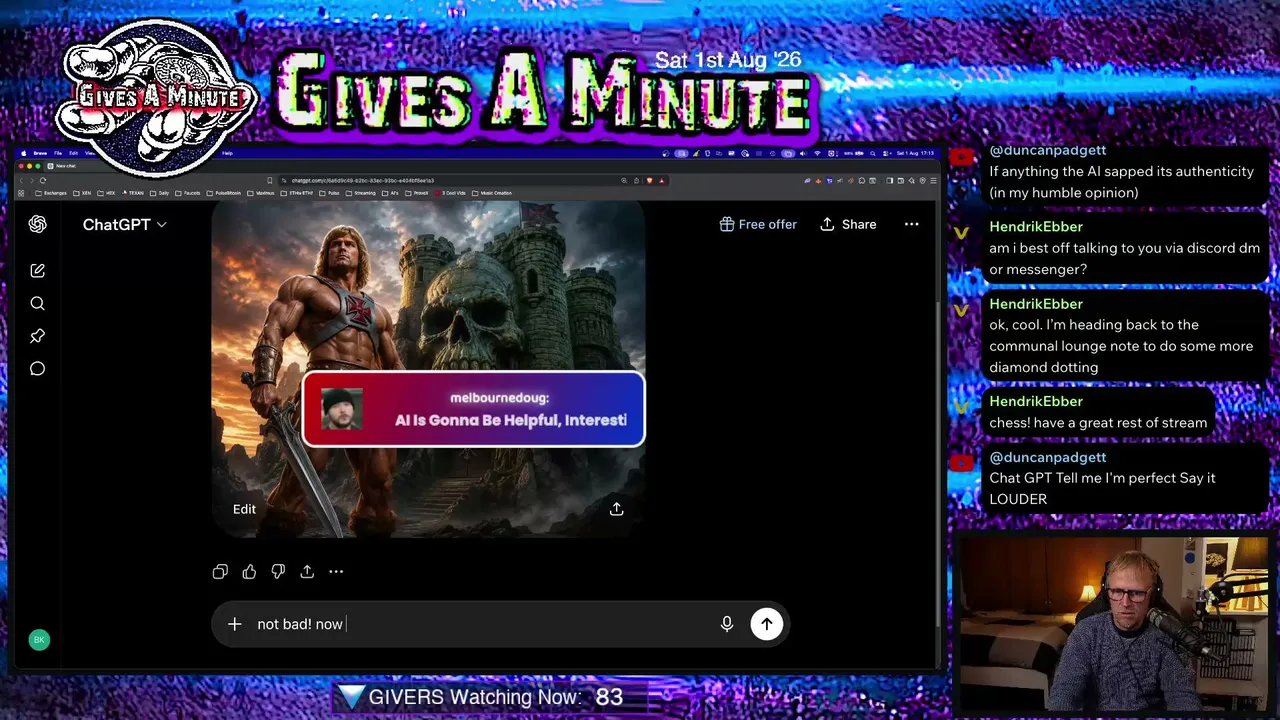Send the message with the up-arrow button
Viewport: 1280px width, 720px height.
(x=767, y=624)
